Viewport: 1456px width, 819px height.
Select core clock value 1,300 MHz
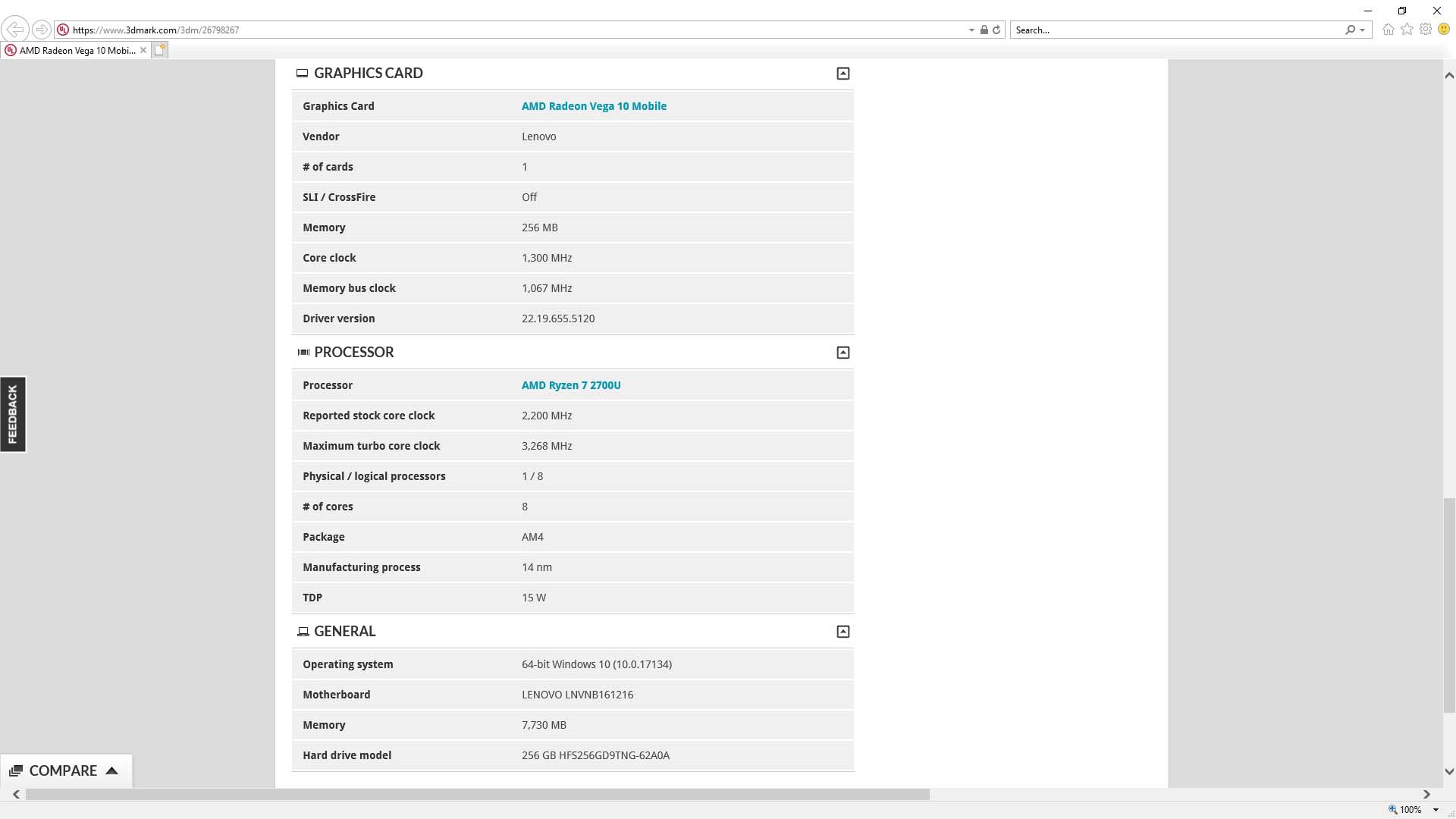pyautogui.click(x=547, y=258)
